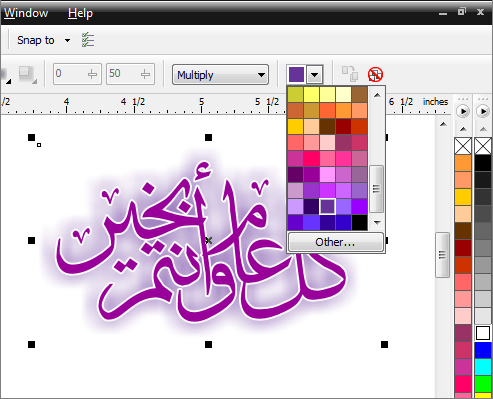Select cyan in the right-hand palette
This screenshot has width=493, height=399.
click(x=483, y=367)
